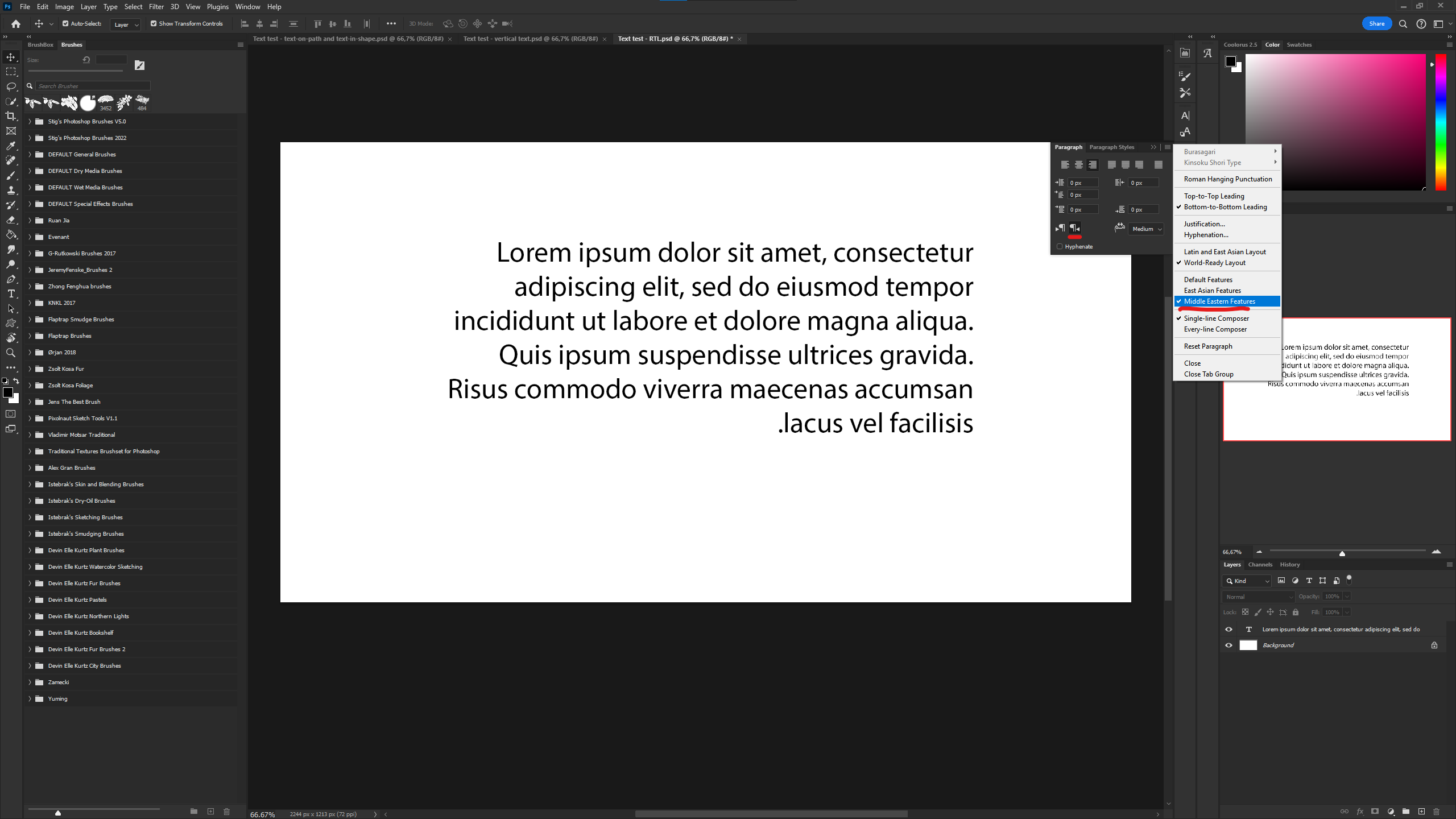Switch to the Channels tab

click(x=1260, y=565)
